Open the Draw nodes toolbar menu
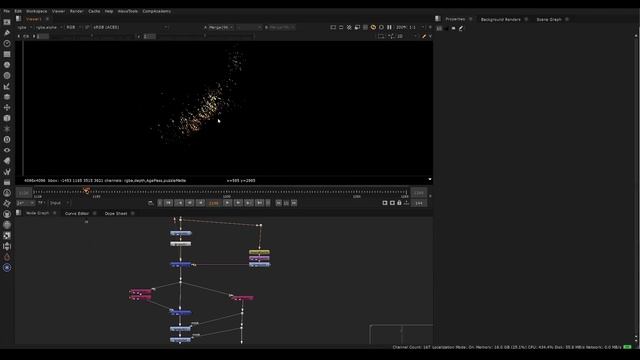640x360 pixels. tap(7, 33)
